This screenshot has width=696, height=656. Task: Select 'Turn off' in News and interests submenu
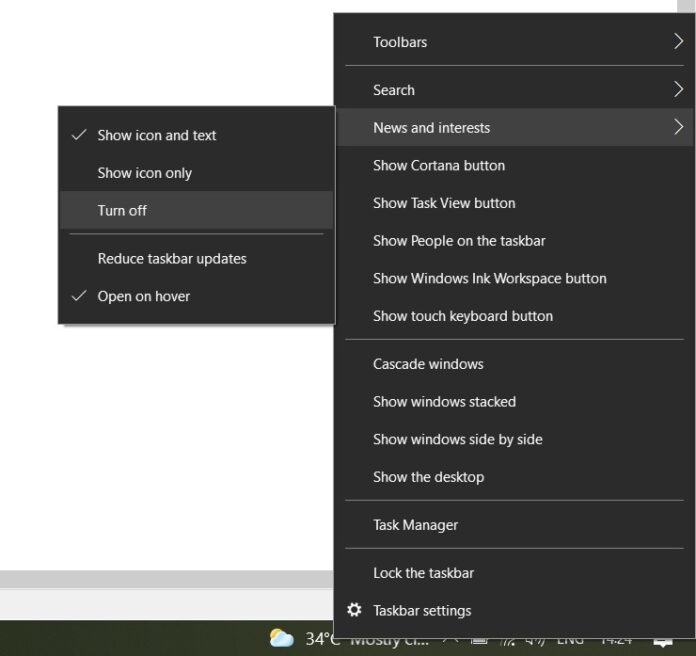122,210
